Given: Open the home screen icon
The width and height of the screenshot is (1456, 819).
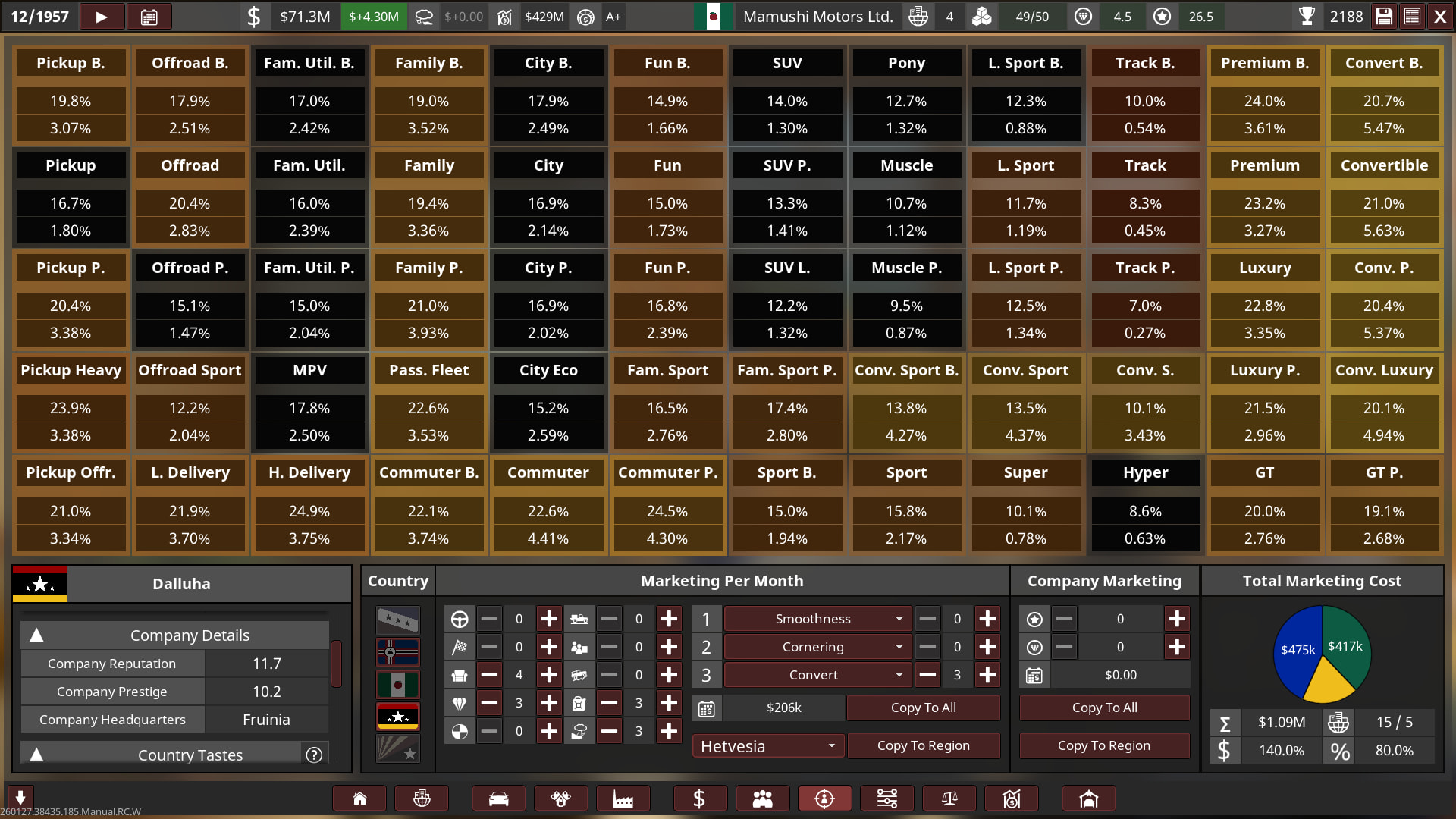Looking at the screenshot, I should click(x=359, y=799).
